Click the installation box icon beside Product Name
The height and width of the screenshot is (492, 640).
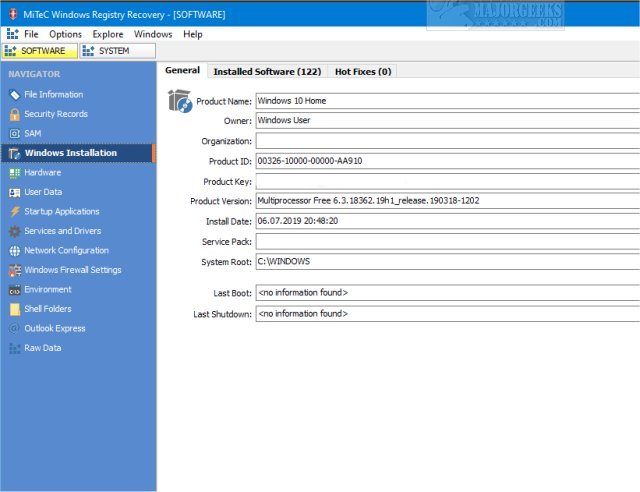180,101
